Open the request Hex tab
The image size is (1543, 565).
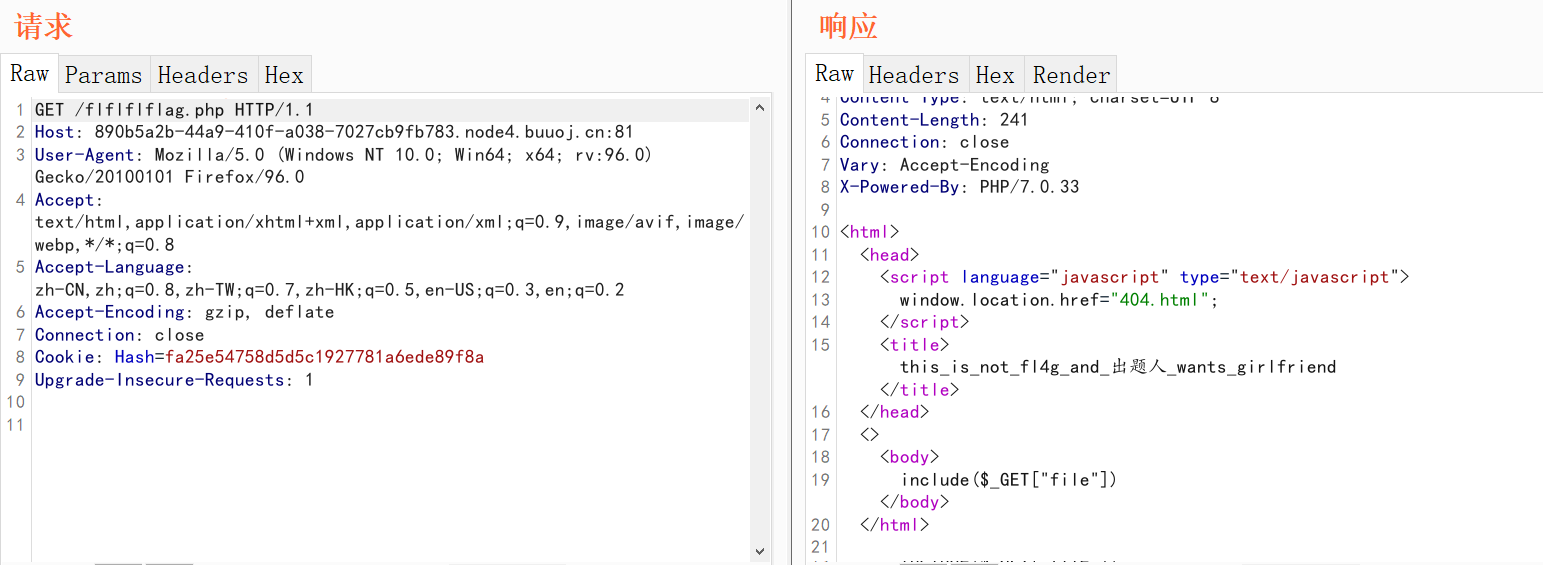click(x=284, y=75)
